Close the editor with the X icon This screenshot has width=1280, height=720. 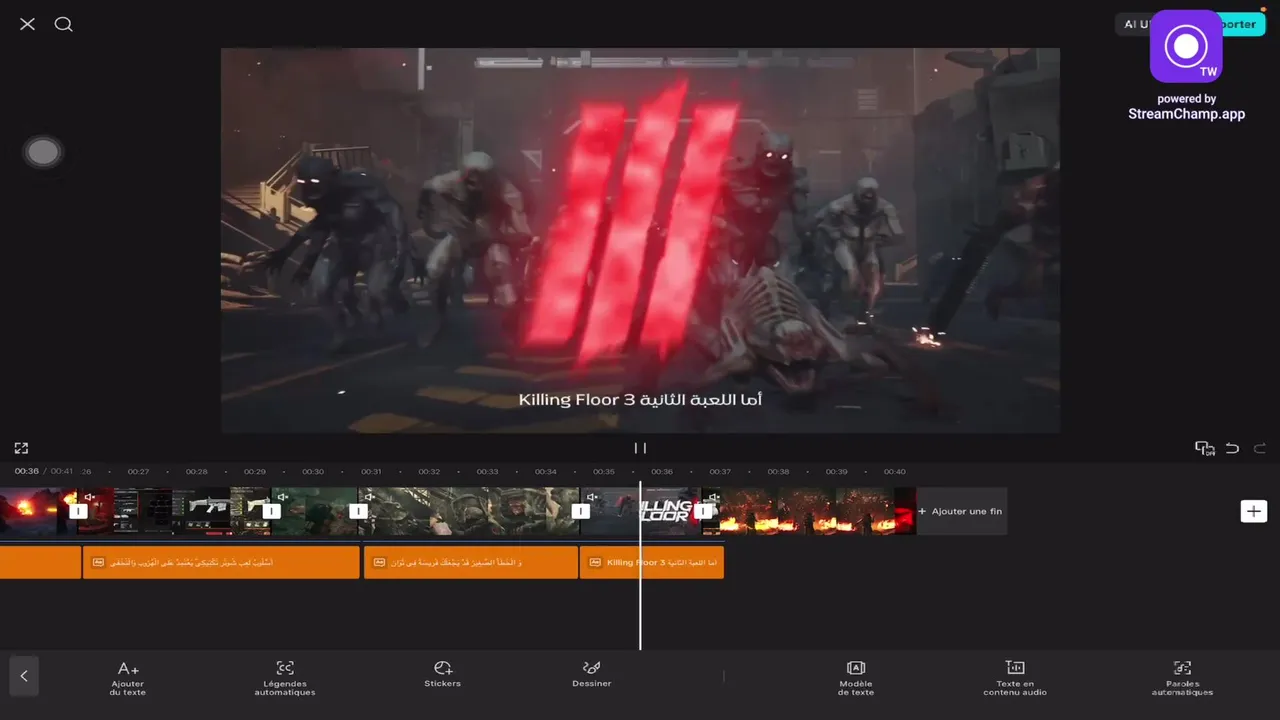27,24
